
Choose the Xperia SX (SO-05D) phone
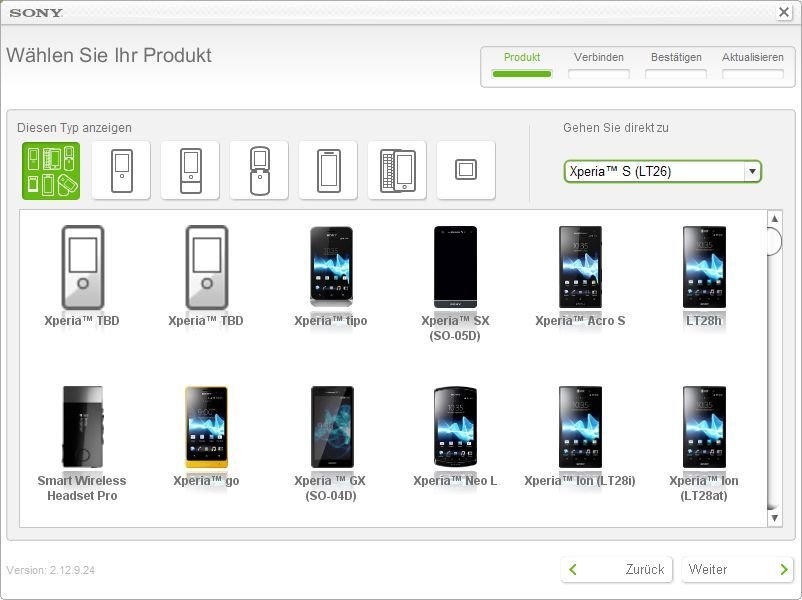[455, 284]
